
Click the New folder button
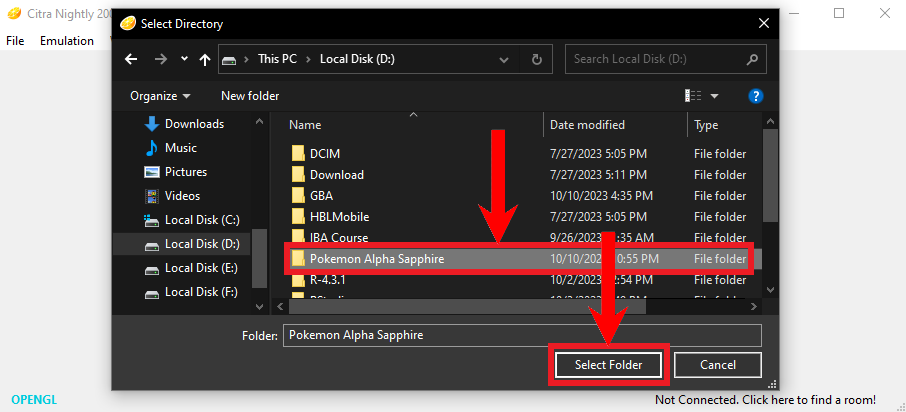[250, 96]
